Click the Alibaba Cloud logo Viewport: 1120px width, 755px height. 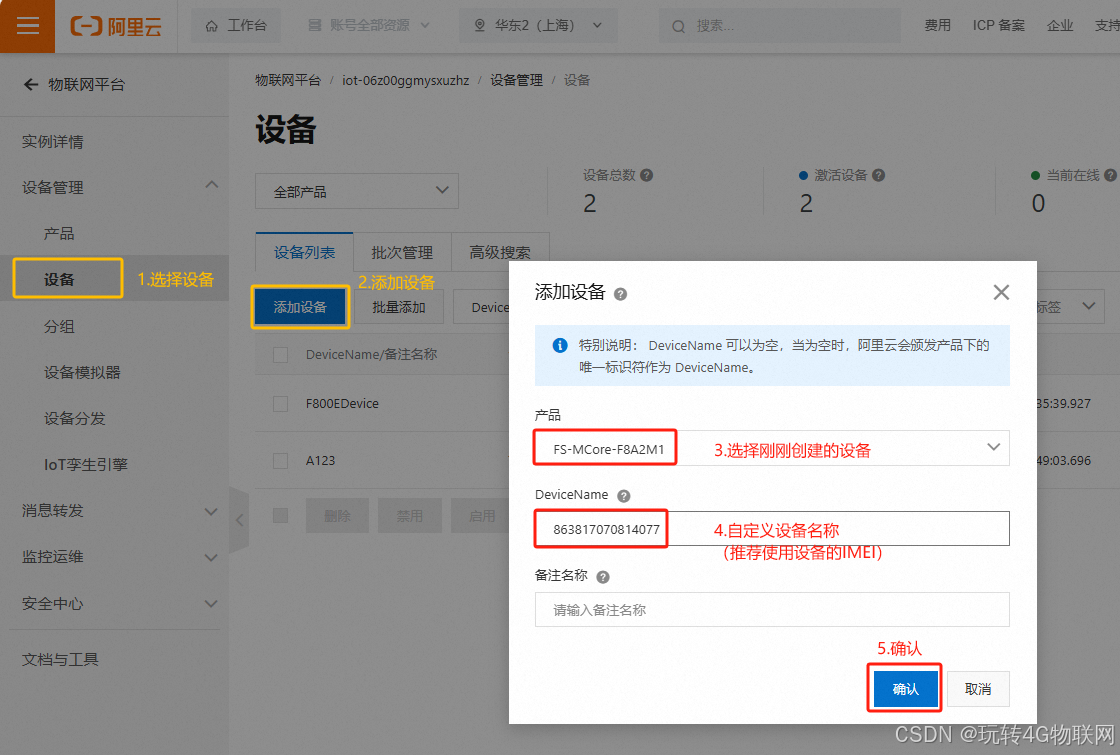(116, 26)
